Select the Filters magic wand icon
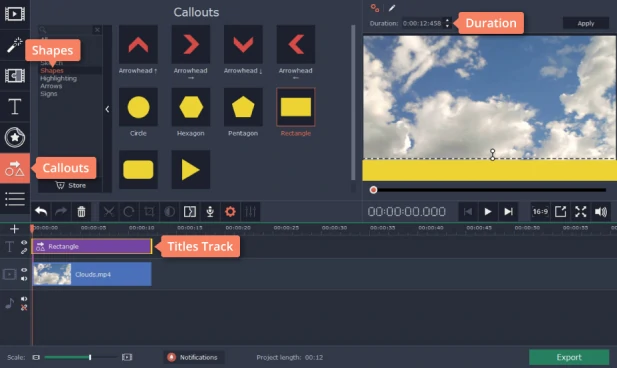The height and width of the screenshot is (368, 617). tap(15, 45)
